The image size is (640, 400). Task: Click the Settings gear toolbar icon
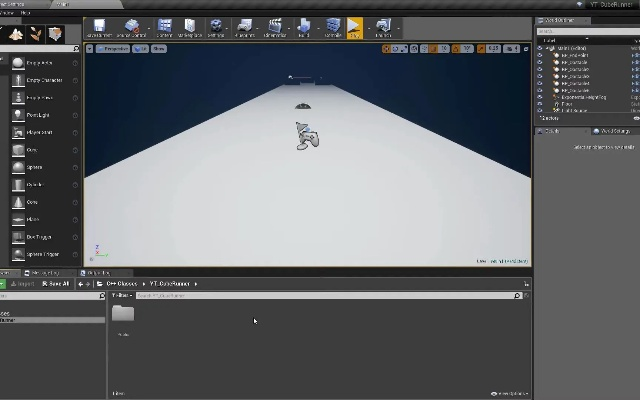[x=216, y=28]
